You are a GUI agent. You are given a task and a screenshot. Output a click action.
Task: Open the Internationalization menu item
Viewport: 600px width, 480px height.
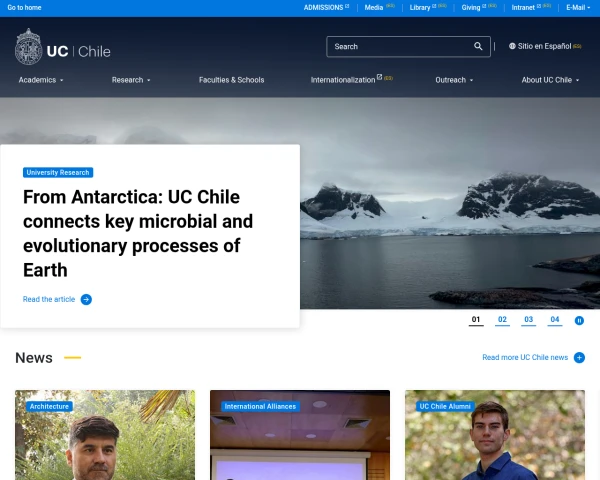343,80
